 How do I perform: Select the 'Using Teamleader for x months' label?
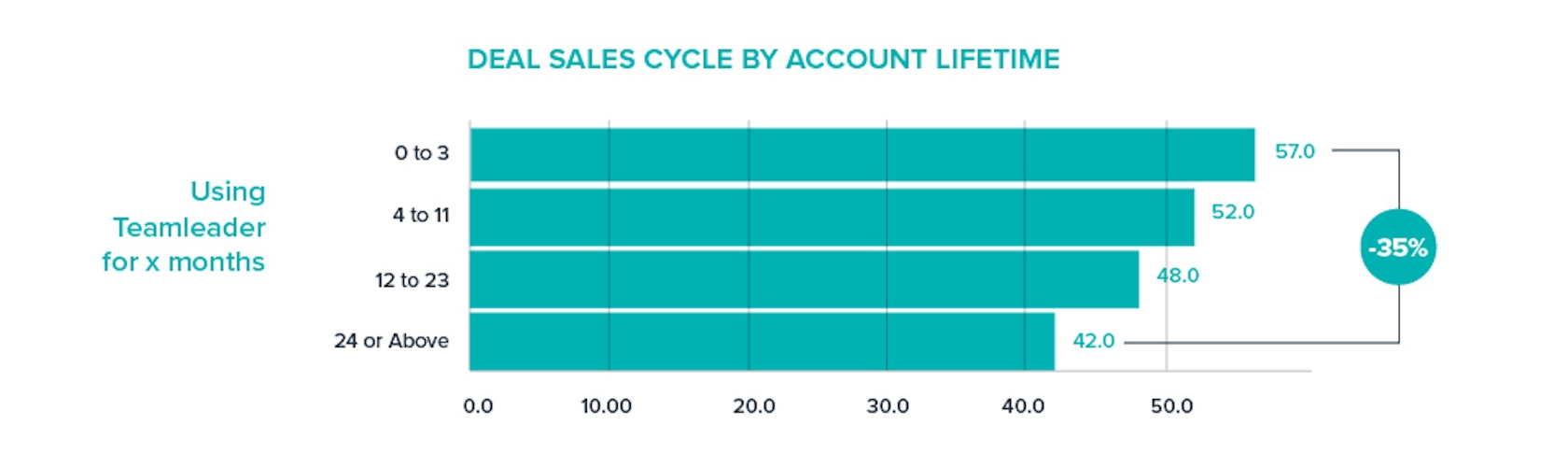click(185, 227)
